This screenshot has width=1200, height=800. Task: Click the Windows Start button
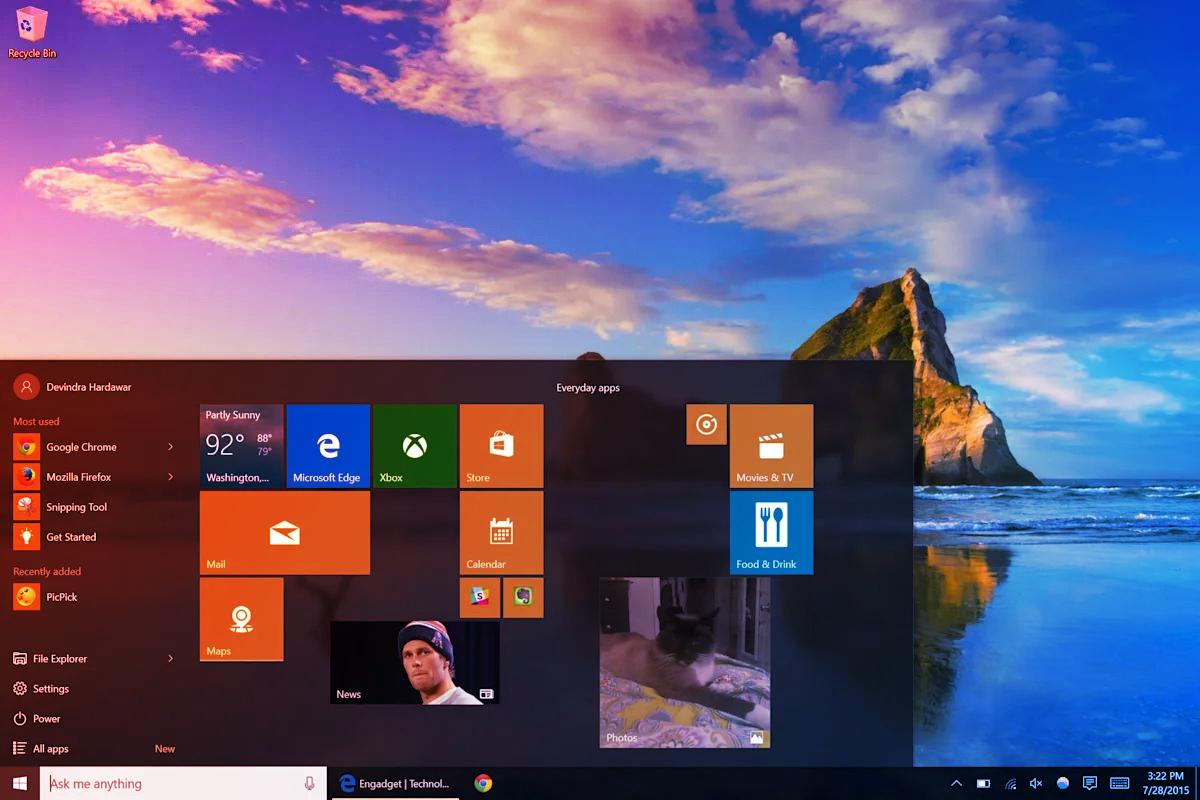pyautogui.click(x=19, y=783)
